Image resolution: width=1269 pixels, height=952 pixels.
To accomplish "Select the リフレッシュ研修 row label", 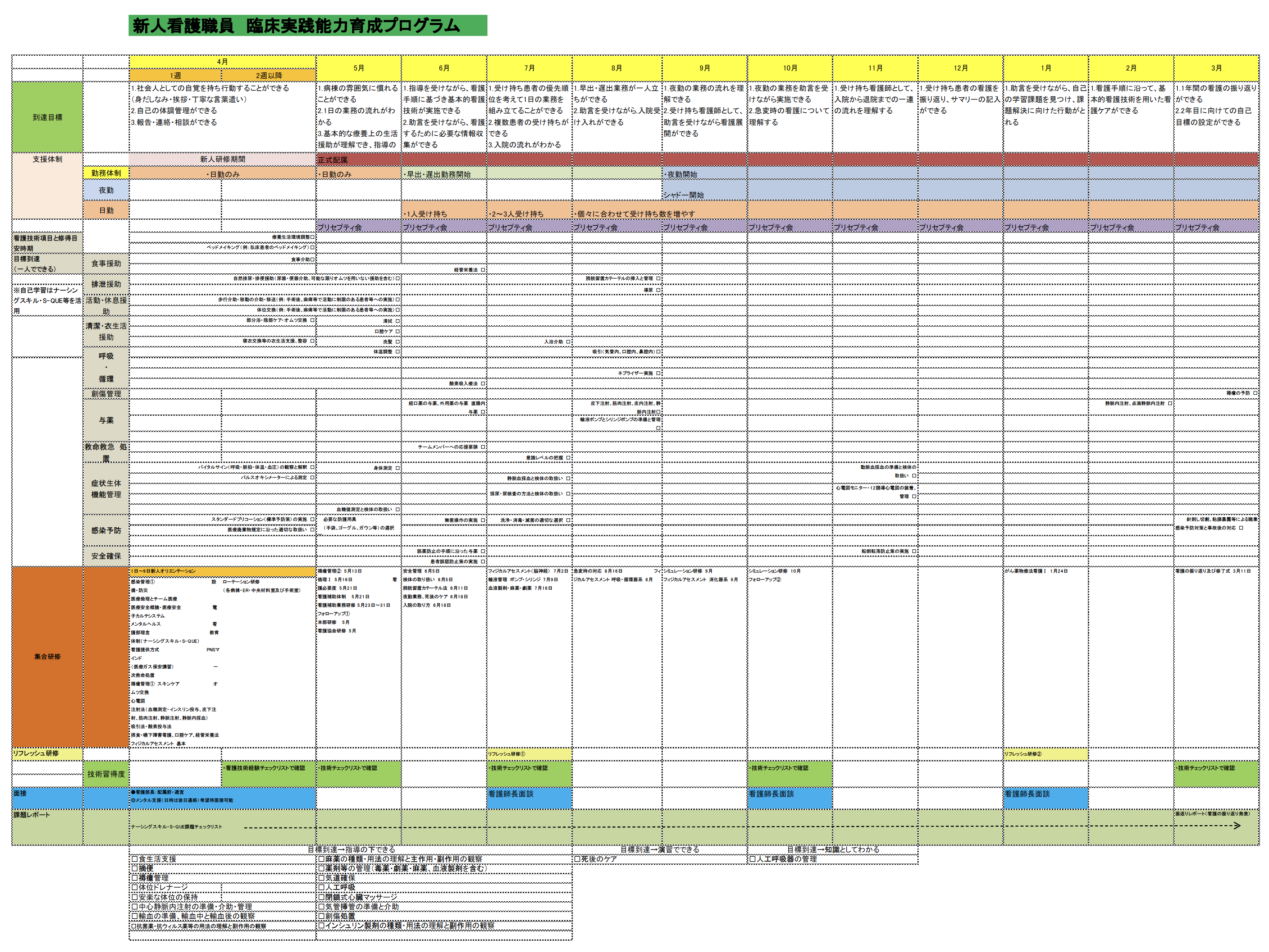I will pos(47,754).
